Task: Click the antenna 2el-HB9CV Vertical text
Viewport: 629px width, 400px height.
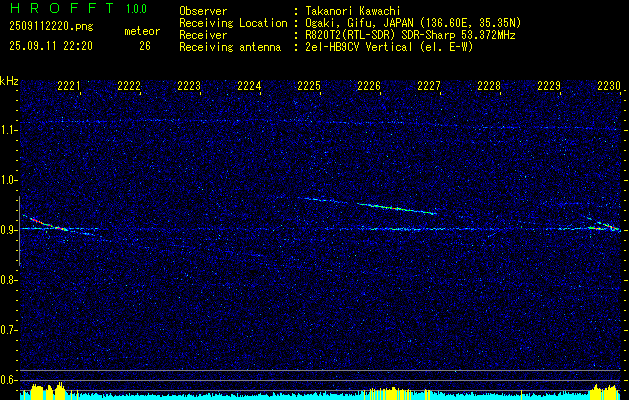Action: click(387, 47)
